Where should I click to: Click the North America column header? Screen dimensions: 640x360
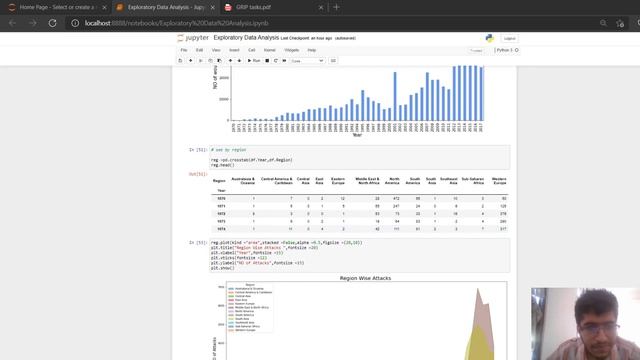[392, 181]
